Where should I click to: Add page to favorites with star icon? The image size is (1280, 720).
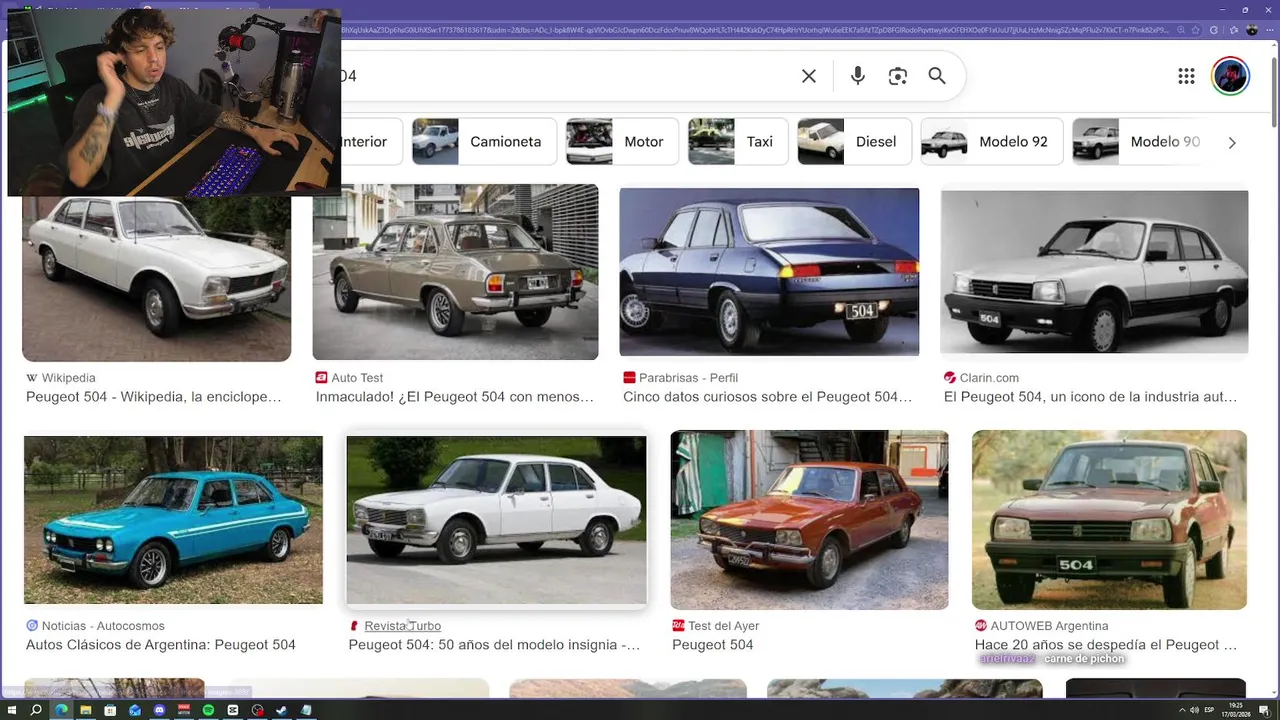(1195, 30)
